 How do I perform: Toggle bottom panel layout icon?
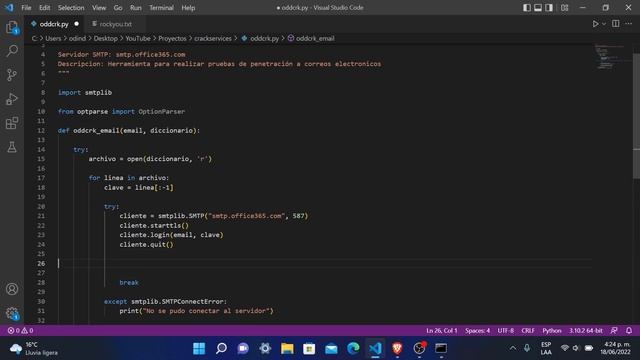point(538,7)
